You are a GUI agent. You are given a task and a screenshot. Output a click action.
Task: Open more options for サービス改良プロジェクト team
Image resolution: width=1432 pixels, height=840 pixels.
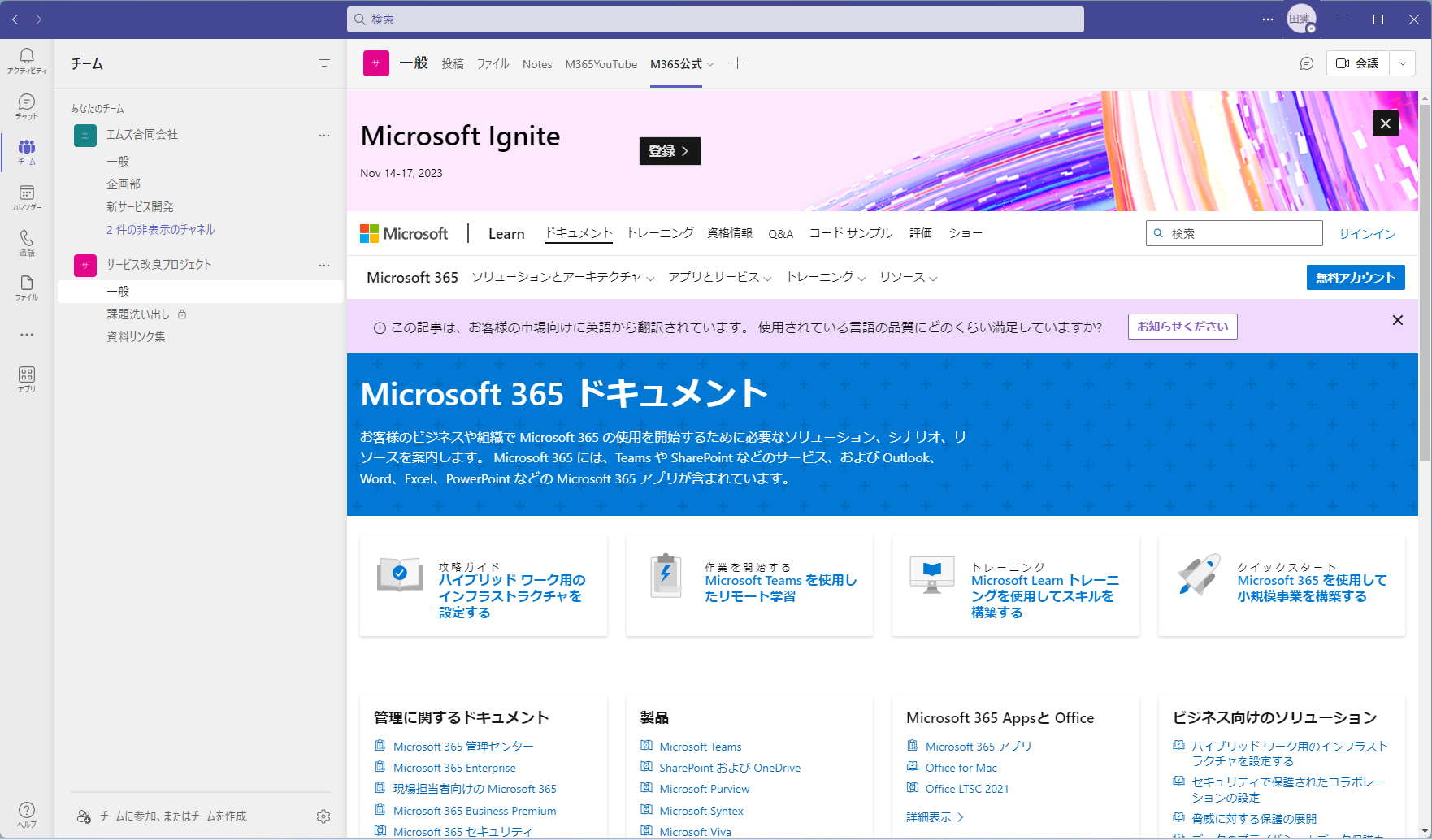tap(324, 266)
